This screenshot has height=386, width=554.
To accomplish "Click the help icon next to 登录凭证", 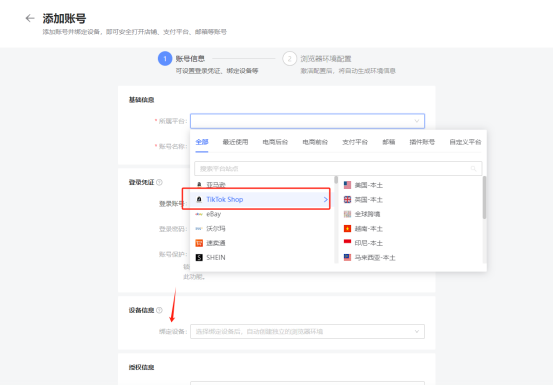I will (x=159, y=182).
